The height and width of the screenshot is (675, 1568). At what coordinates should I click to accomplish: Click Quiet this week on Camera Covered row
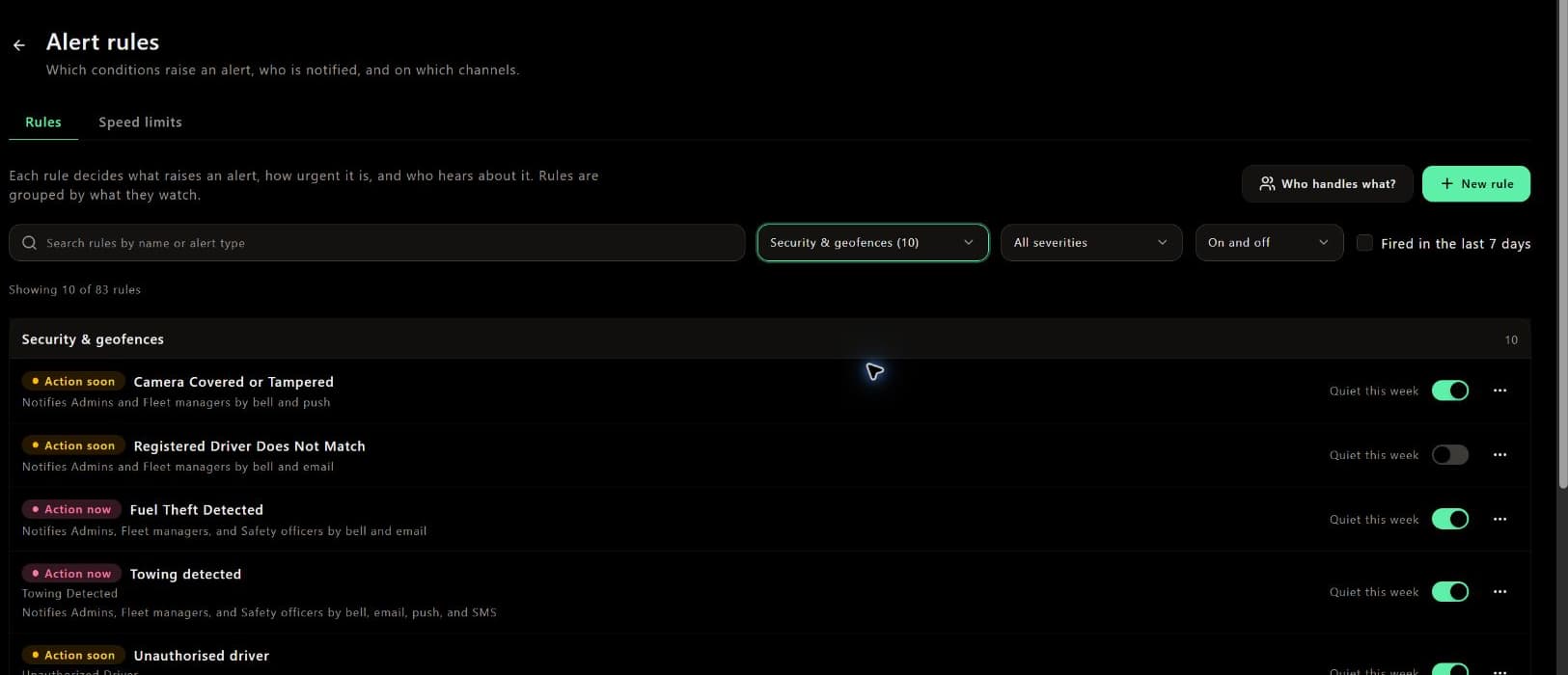1374,391
